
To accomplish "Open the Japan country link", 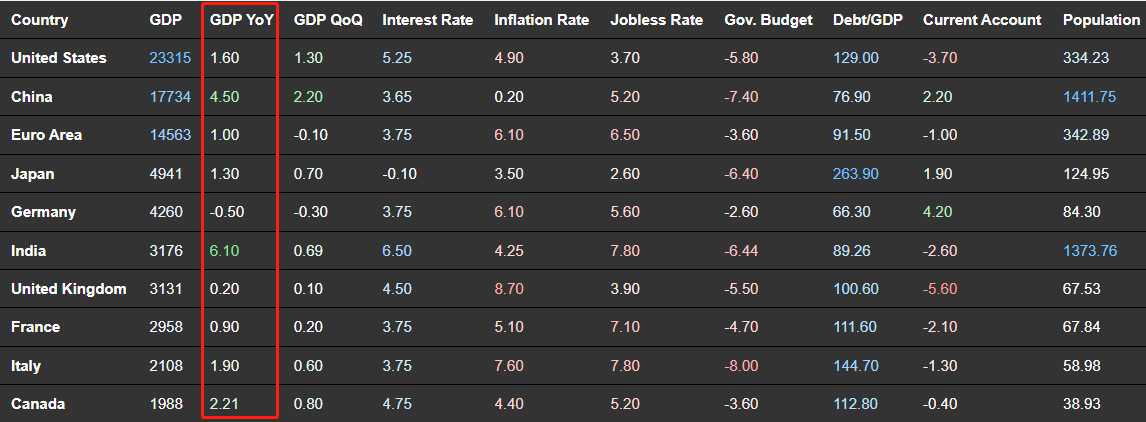I will click(x=32, y=174).
